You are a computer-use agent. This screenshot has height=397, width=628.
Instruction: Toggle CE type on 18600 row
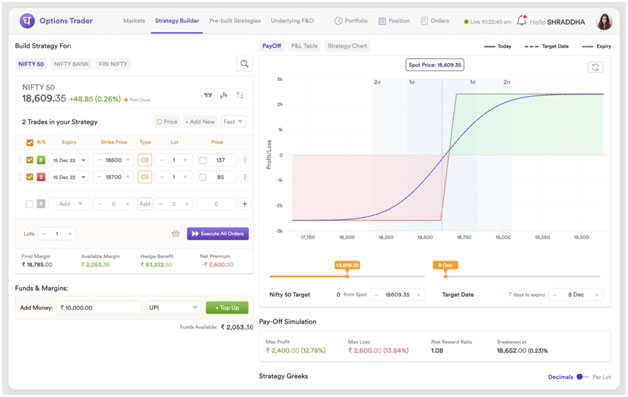pos(145,160)
